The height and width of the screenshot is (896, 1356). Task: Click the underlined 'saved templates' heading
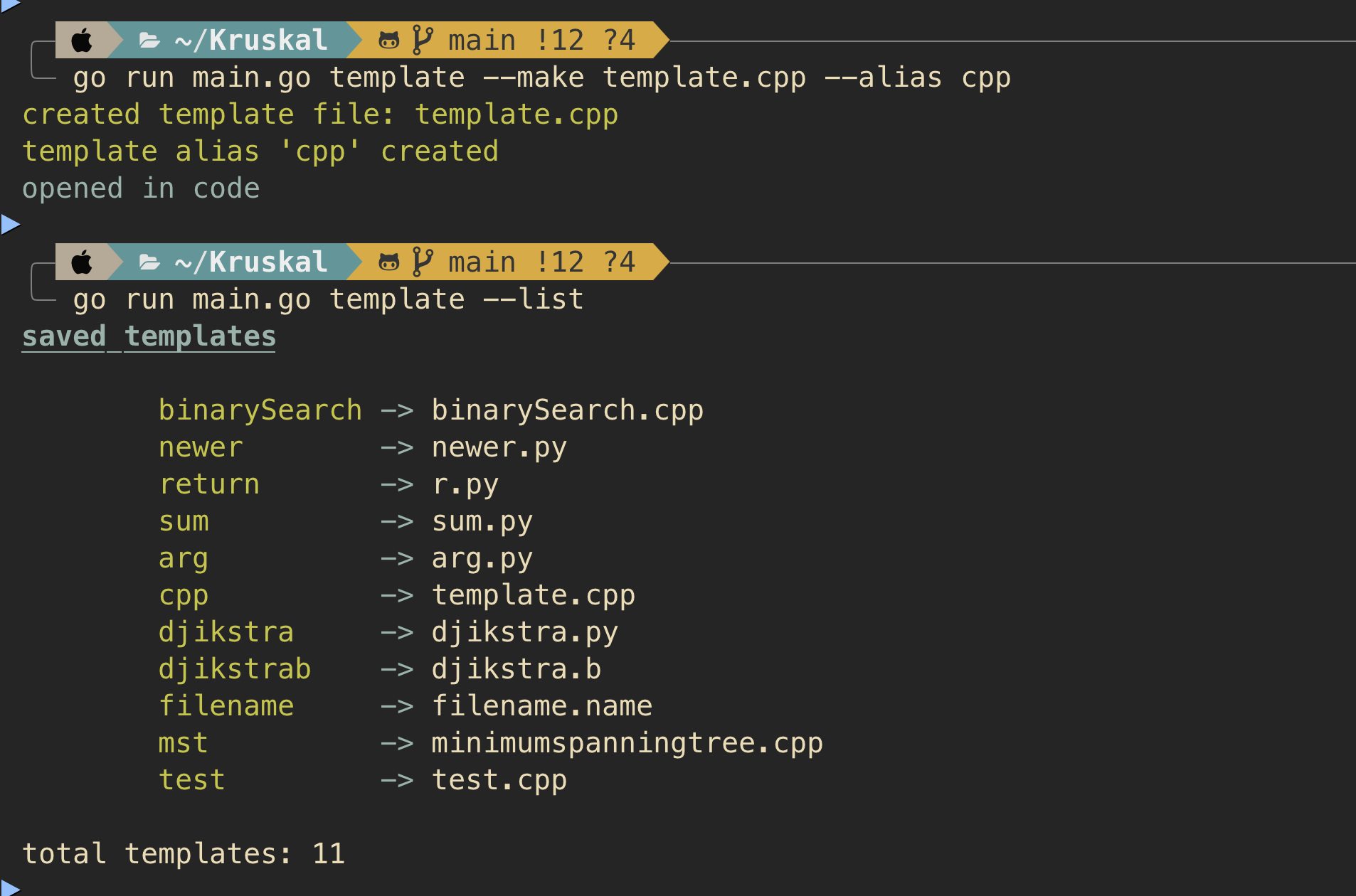[149, 336]
